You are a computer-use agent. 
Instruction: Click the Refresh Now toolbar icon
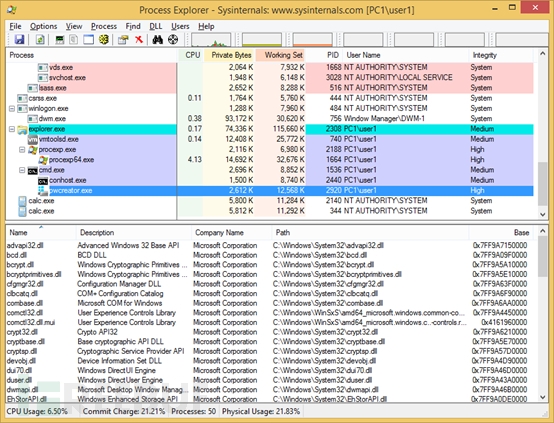coord(40,40)
